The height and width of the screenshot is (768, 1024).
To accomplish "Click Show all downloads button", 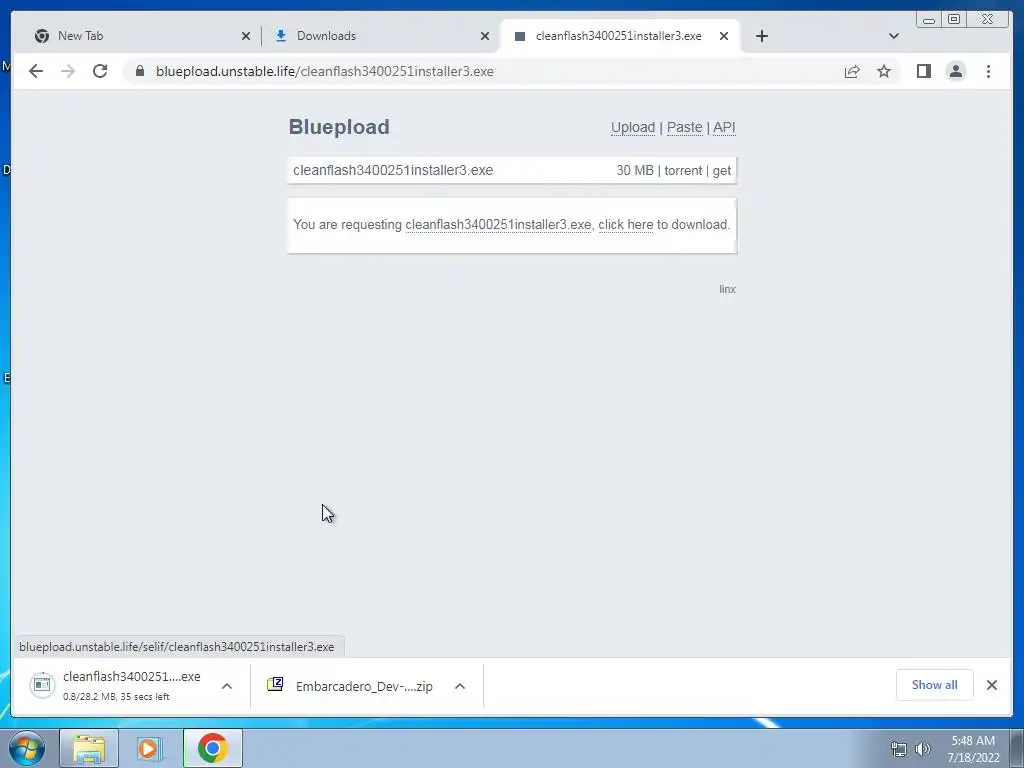I will 935,684.
